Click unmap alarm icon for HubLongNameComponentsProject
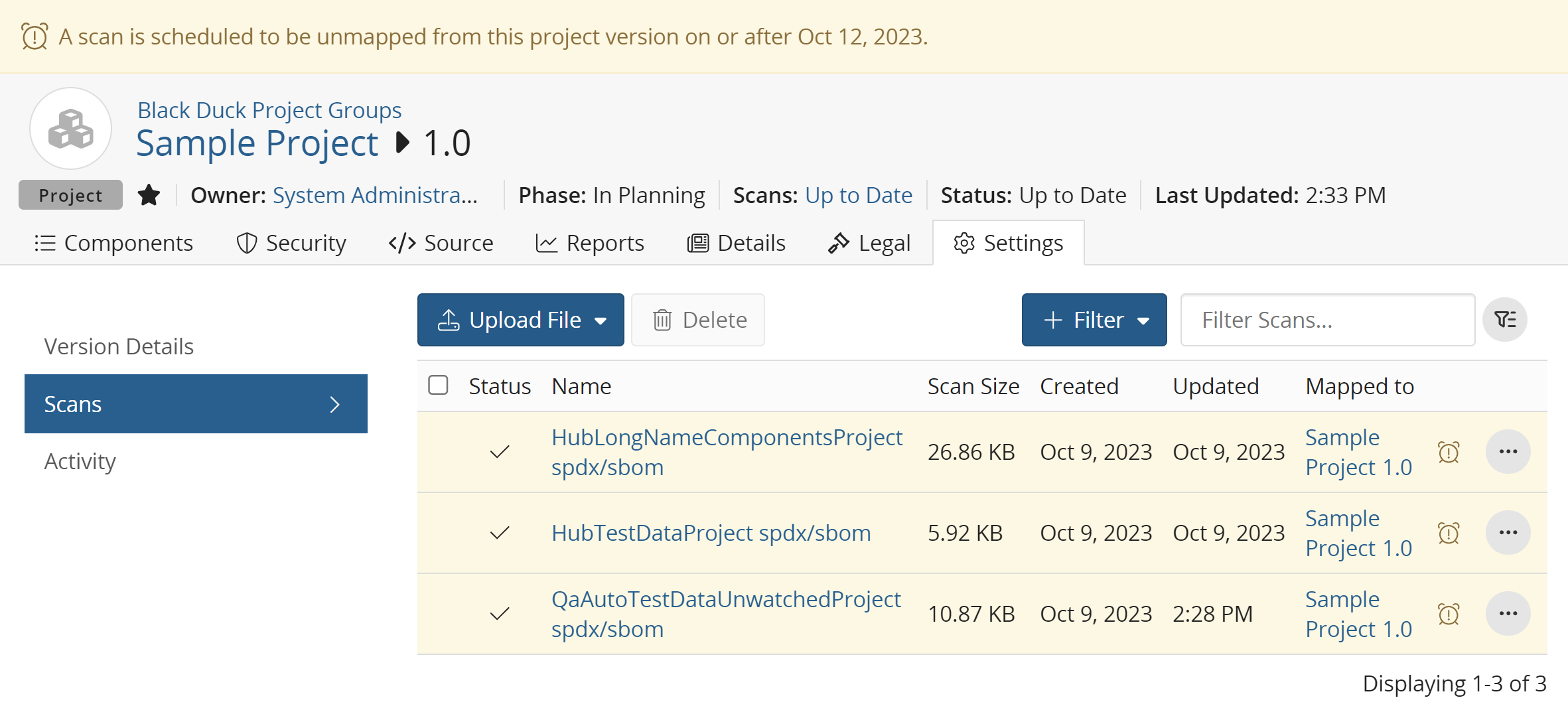The image size is (1568, 714). (x=1449, y=453)
